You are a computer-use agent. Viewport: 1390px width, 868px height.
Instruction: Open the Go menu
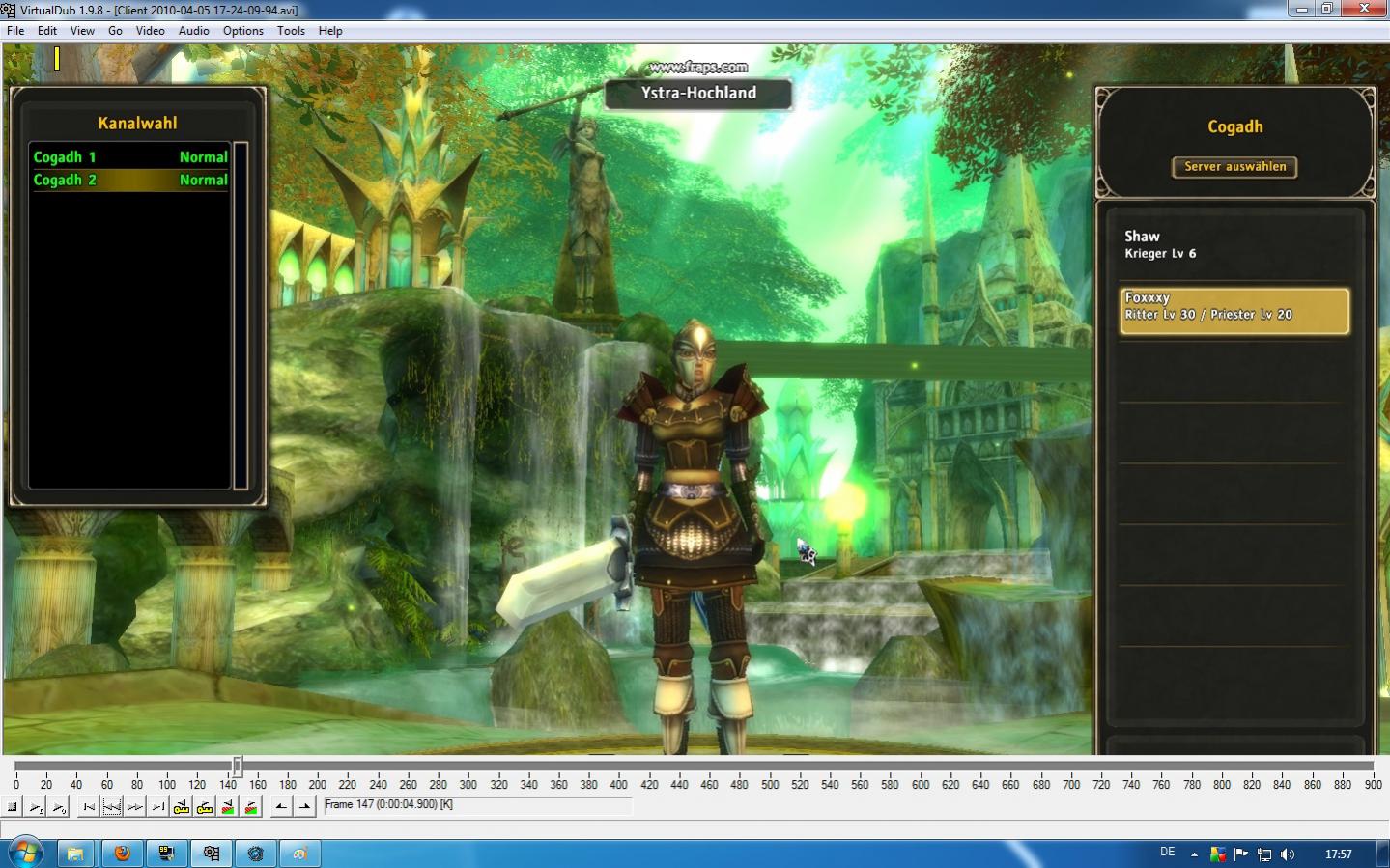tap(115, 31)
